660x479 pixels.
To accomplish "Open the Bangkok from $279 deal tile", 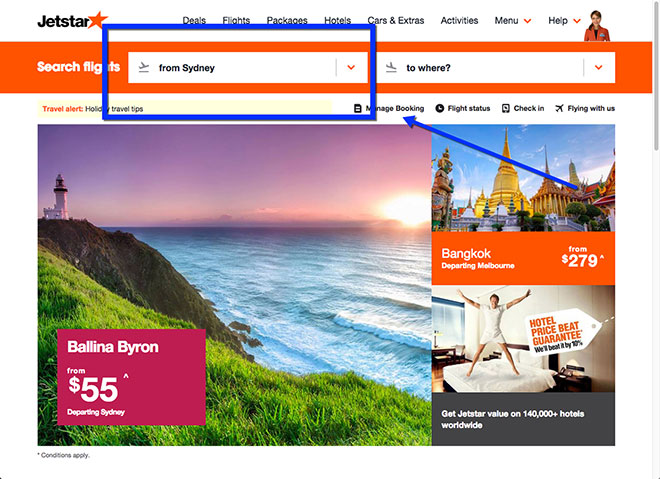I will pyautogui.click(x=523, y=205).
